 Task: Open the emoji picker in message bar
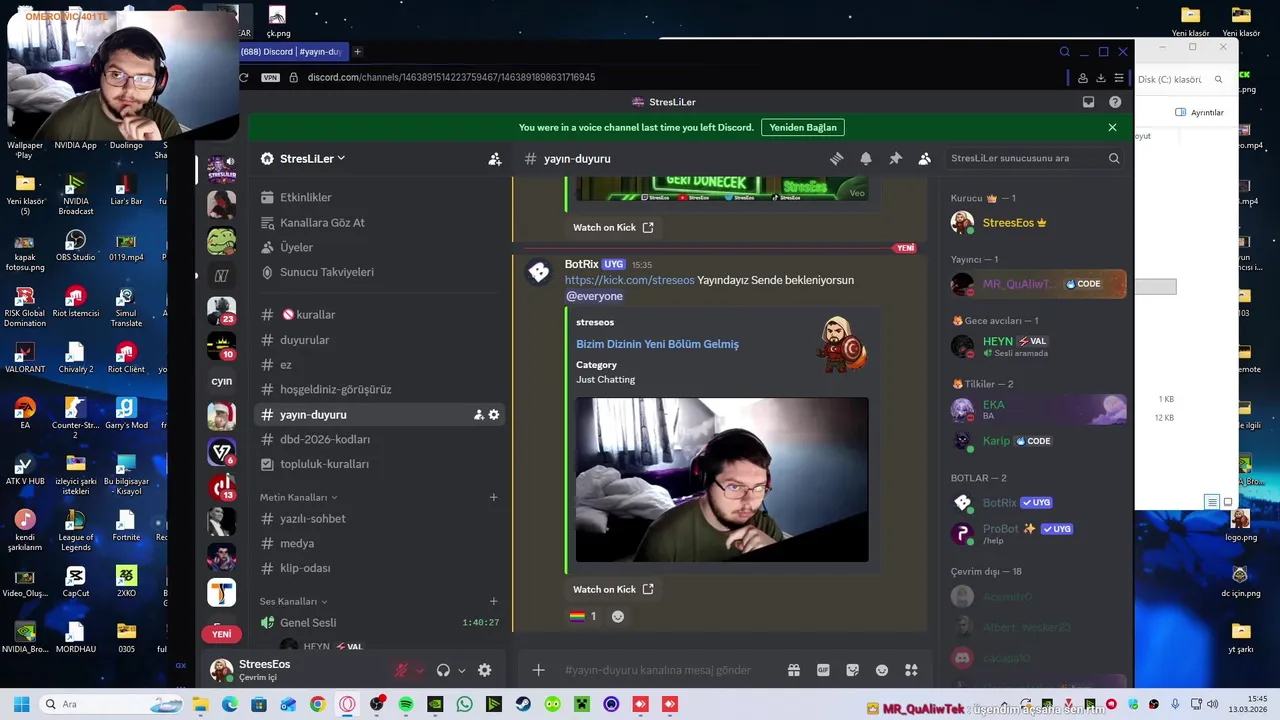882,670
